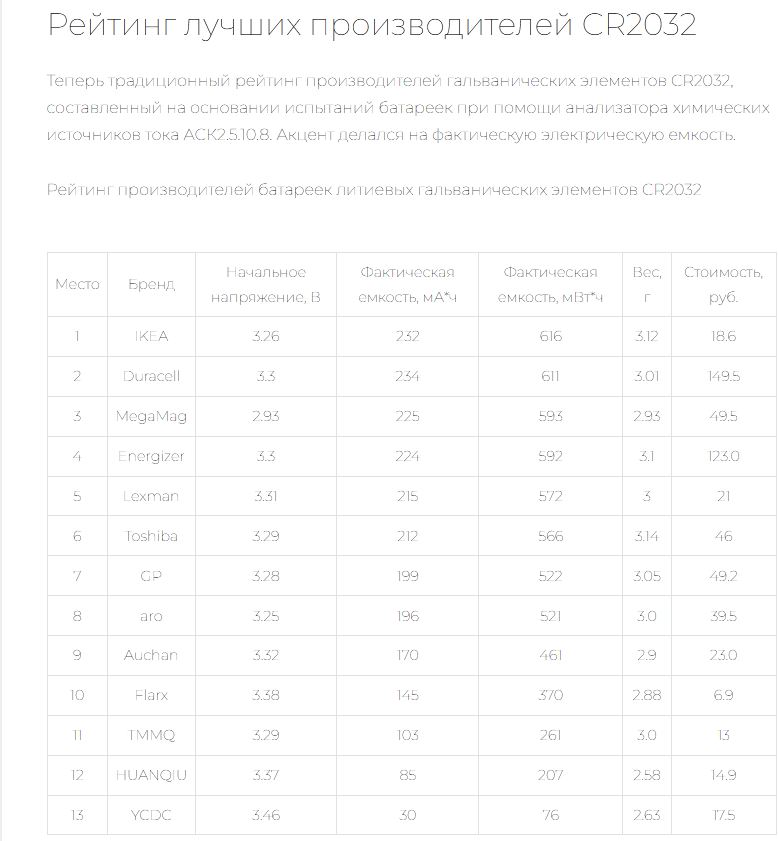Click the "Место" column header
Viewport: 778px width, 841px height.
click(x=77, y=284)
